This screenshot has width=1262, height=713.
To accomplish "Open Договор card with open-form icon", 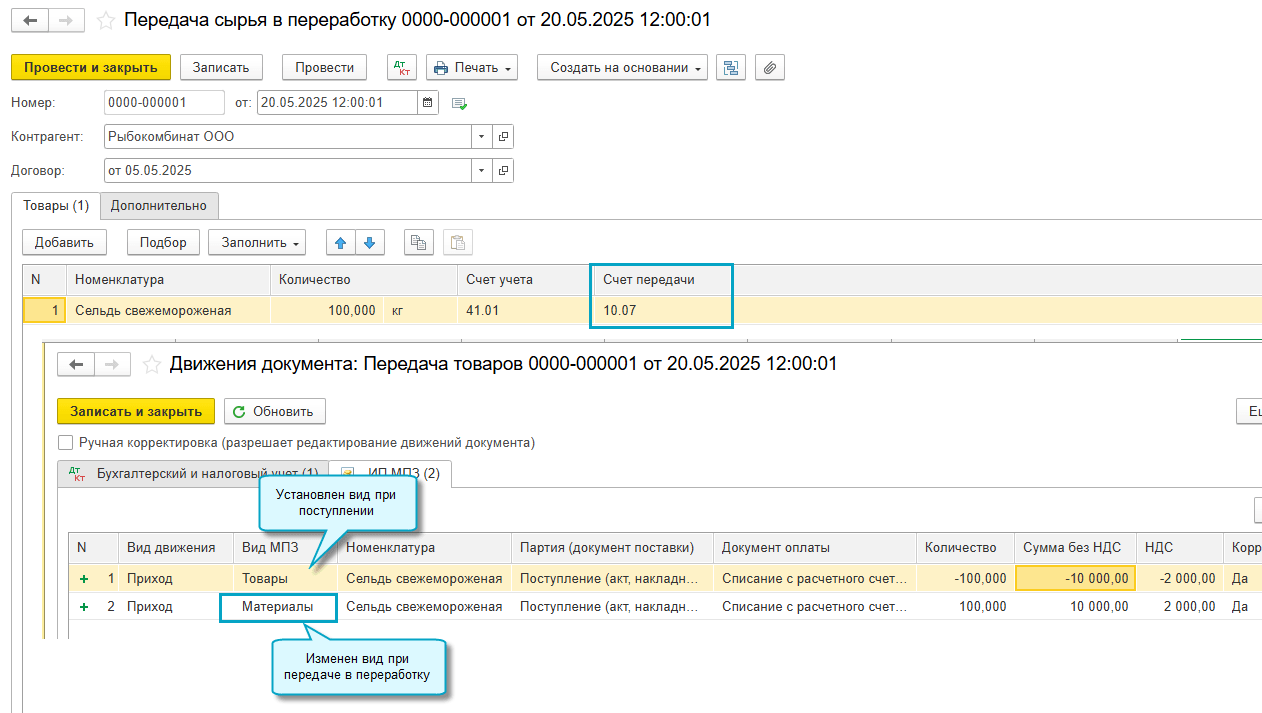I will coord(503,171).
